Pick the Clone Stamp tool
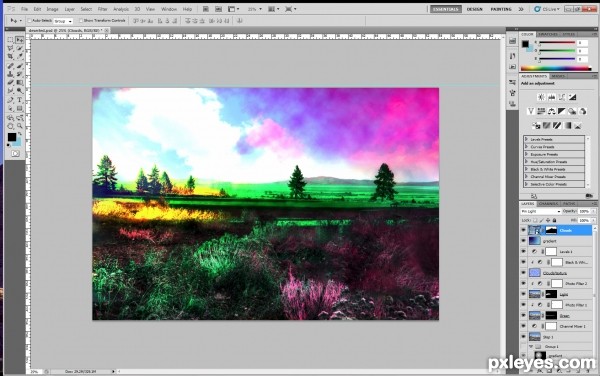Image resolution: width=600 pixels, height=376 pixels. pos(10,74)
